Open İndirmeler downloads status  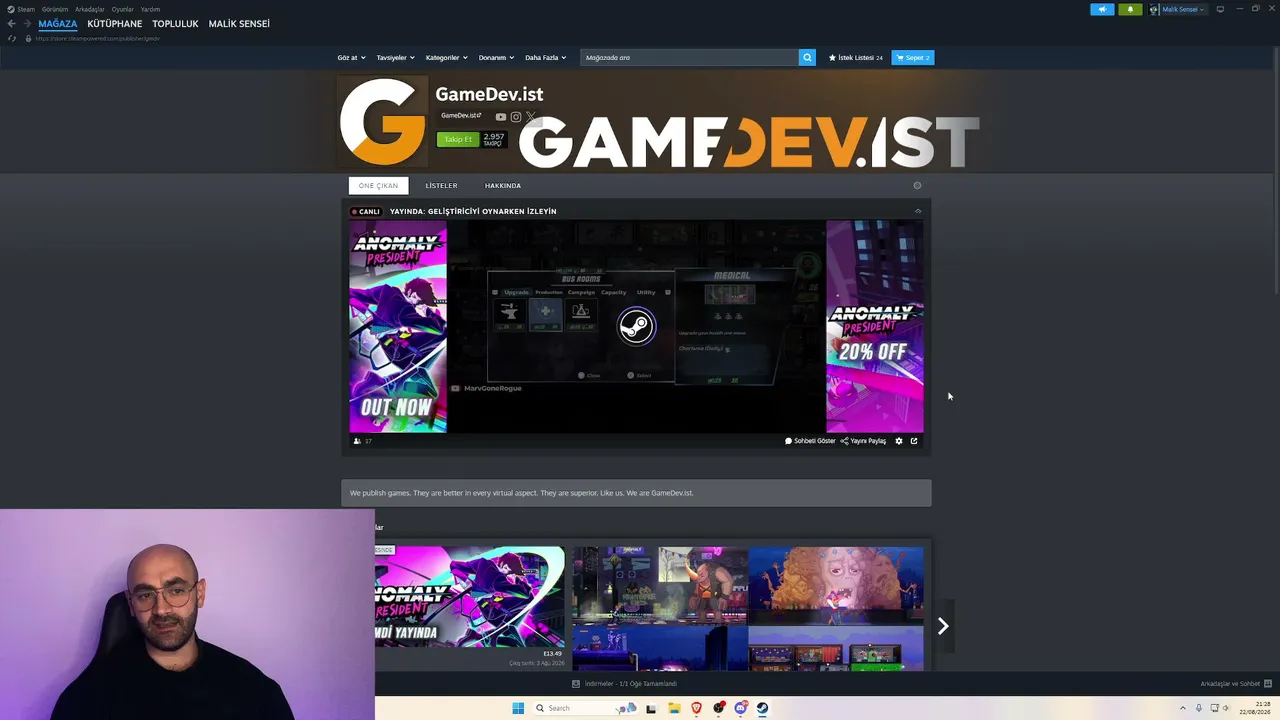pyautogui.click(x=630, y=684)
